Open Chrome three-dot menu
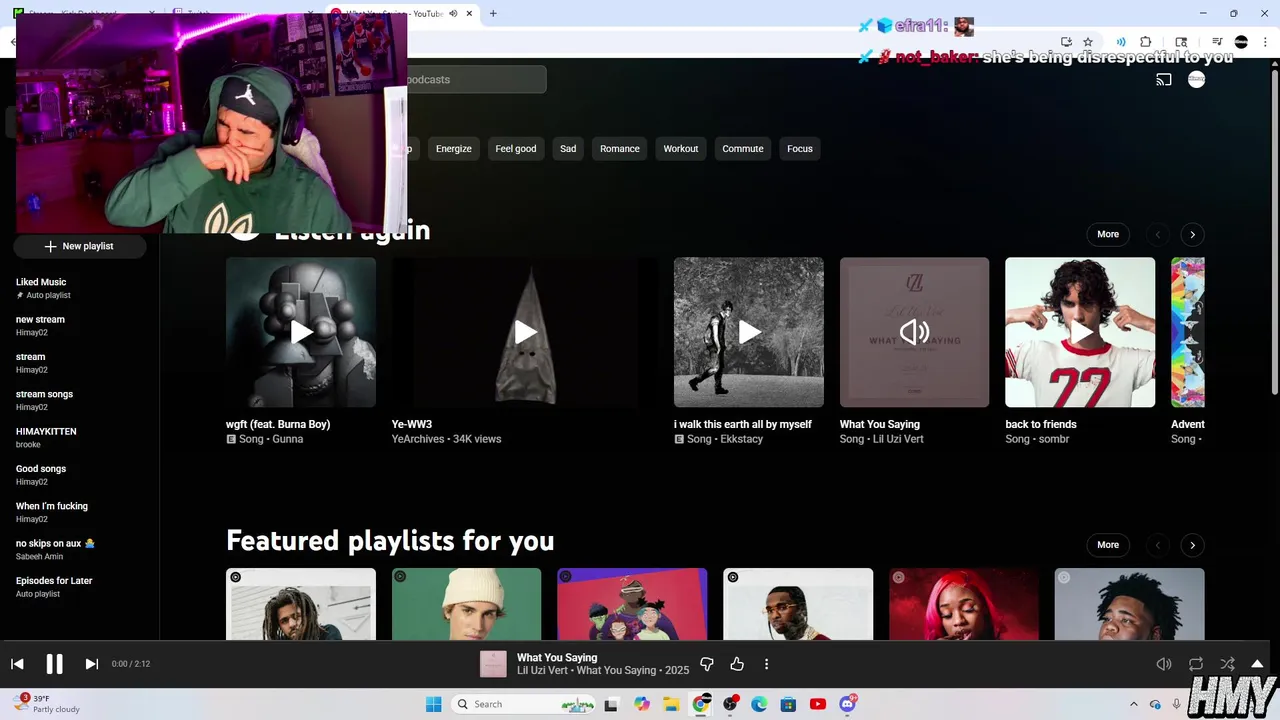This screenshot has width=1280, height=720. pyautogui.click(x=1265, y=42)
